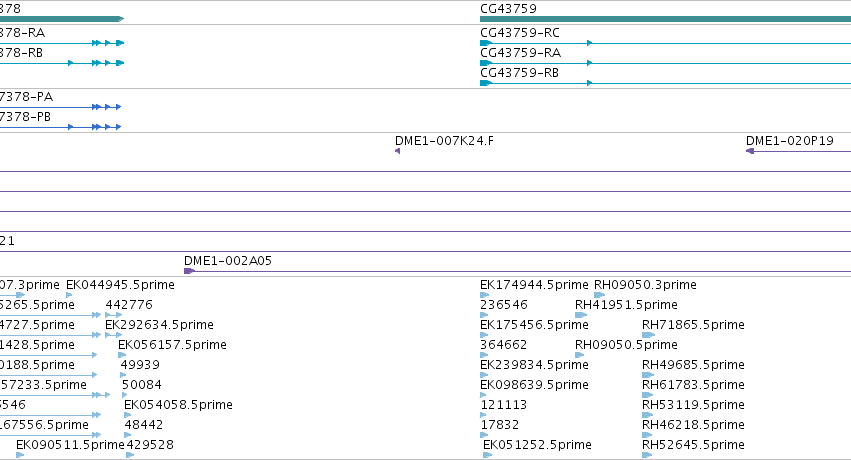Select the EK056157.5prime feature label
Viewport: 851px width, 460px height.
172,345
